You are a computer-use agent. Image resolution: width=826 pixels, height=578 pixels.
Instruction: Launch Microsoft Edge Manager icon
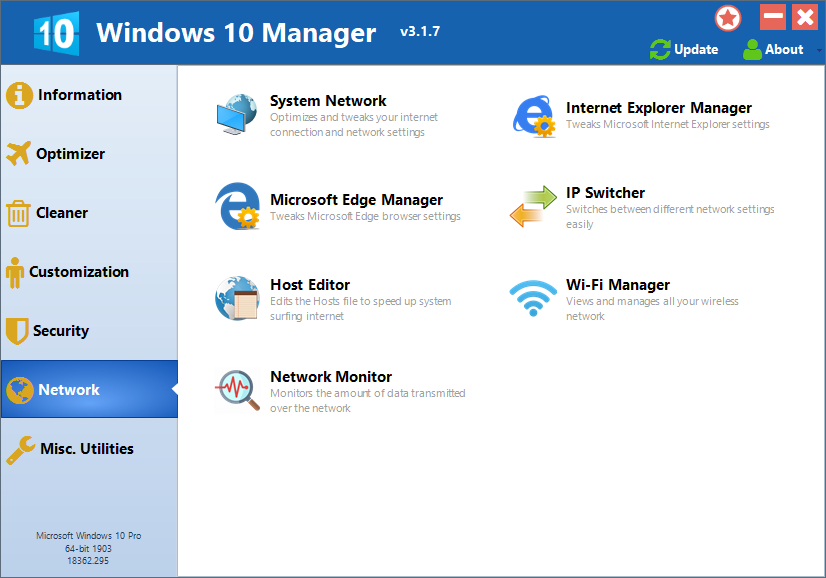point(236,206)
